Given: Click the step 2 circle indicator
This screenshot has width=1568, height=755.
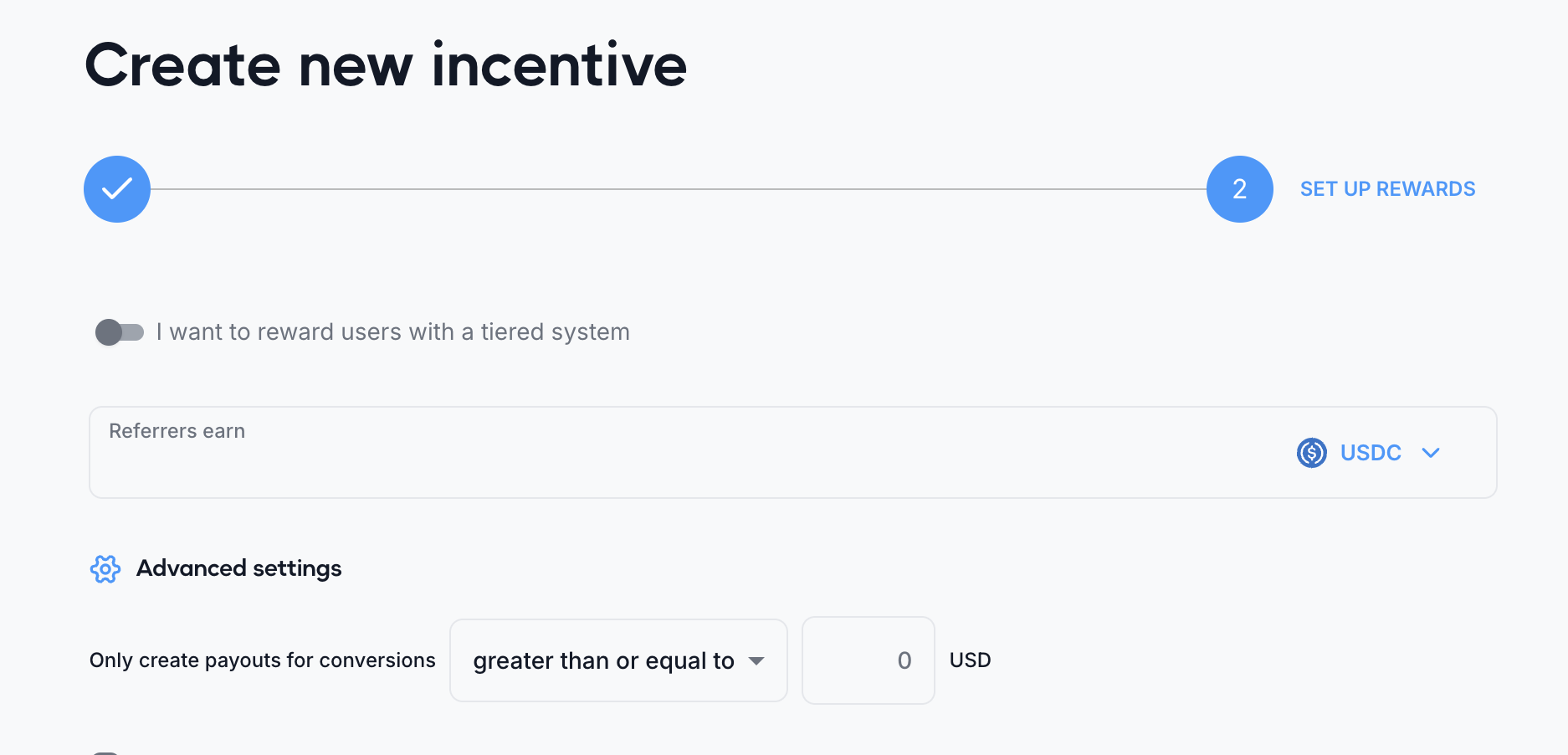Looking at the screenshot, I should click(1239, 189).
